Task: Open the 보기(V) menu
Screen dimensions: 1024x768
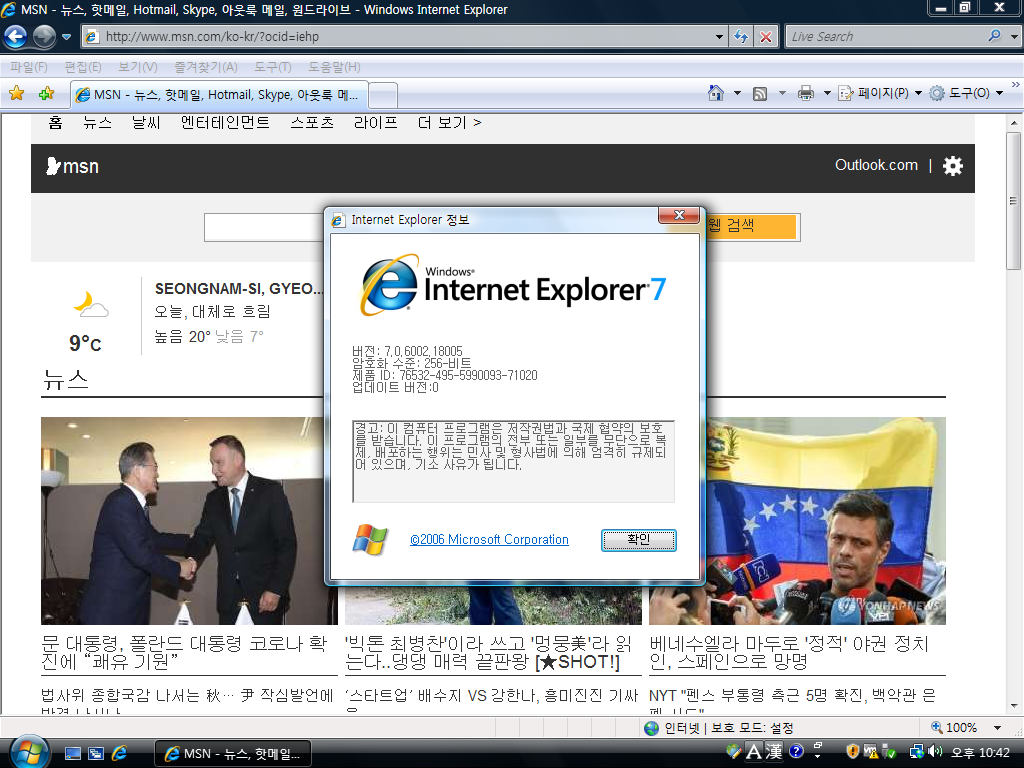Action: pos(138,67)
